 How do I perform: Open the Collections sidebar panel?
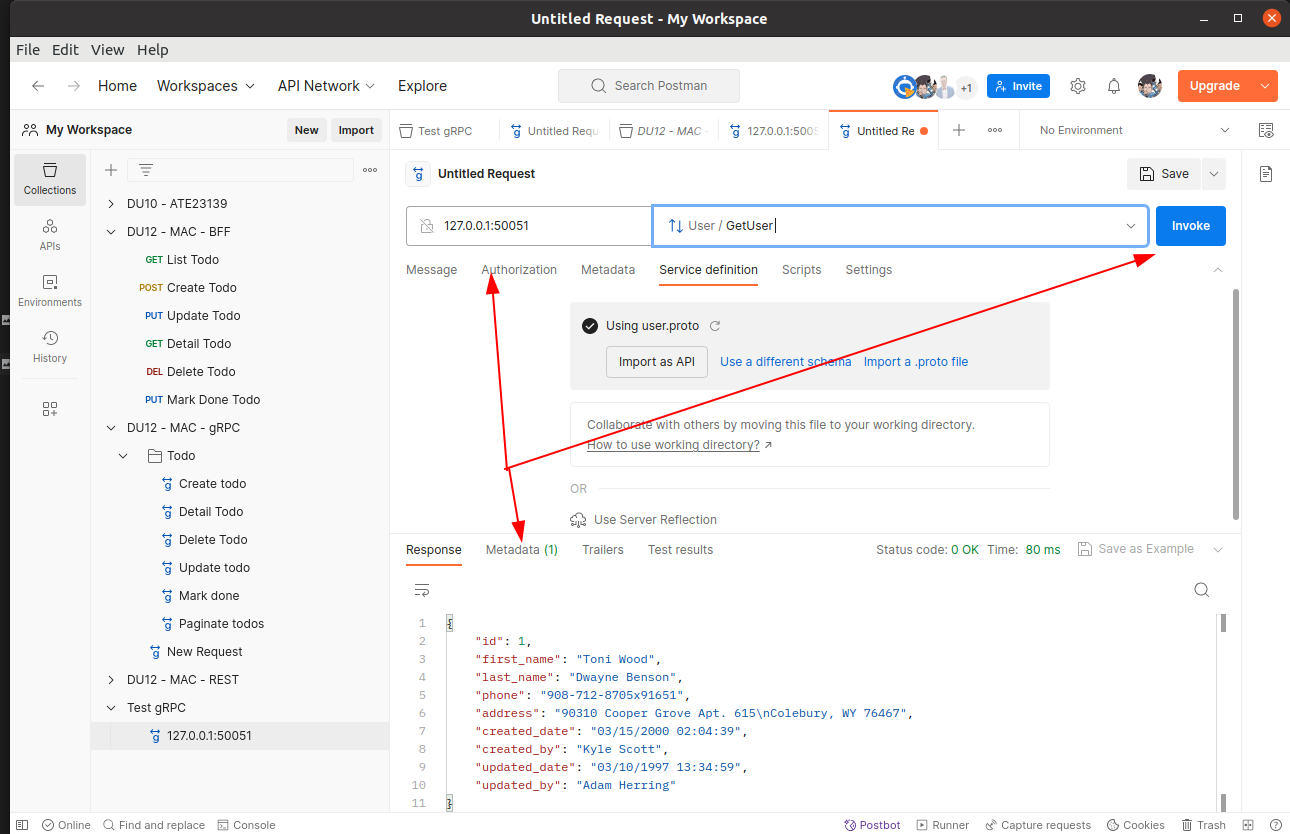(50, 179)
